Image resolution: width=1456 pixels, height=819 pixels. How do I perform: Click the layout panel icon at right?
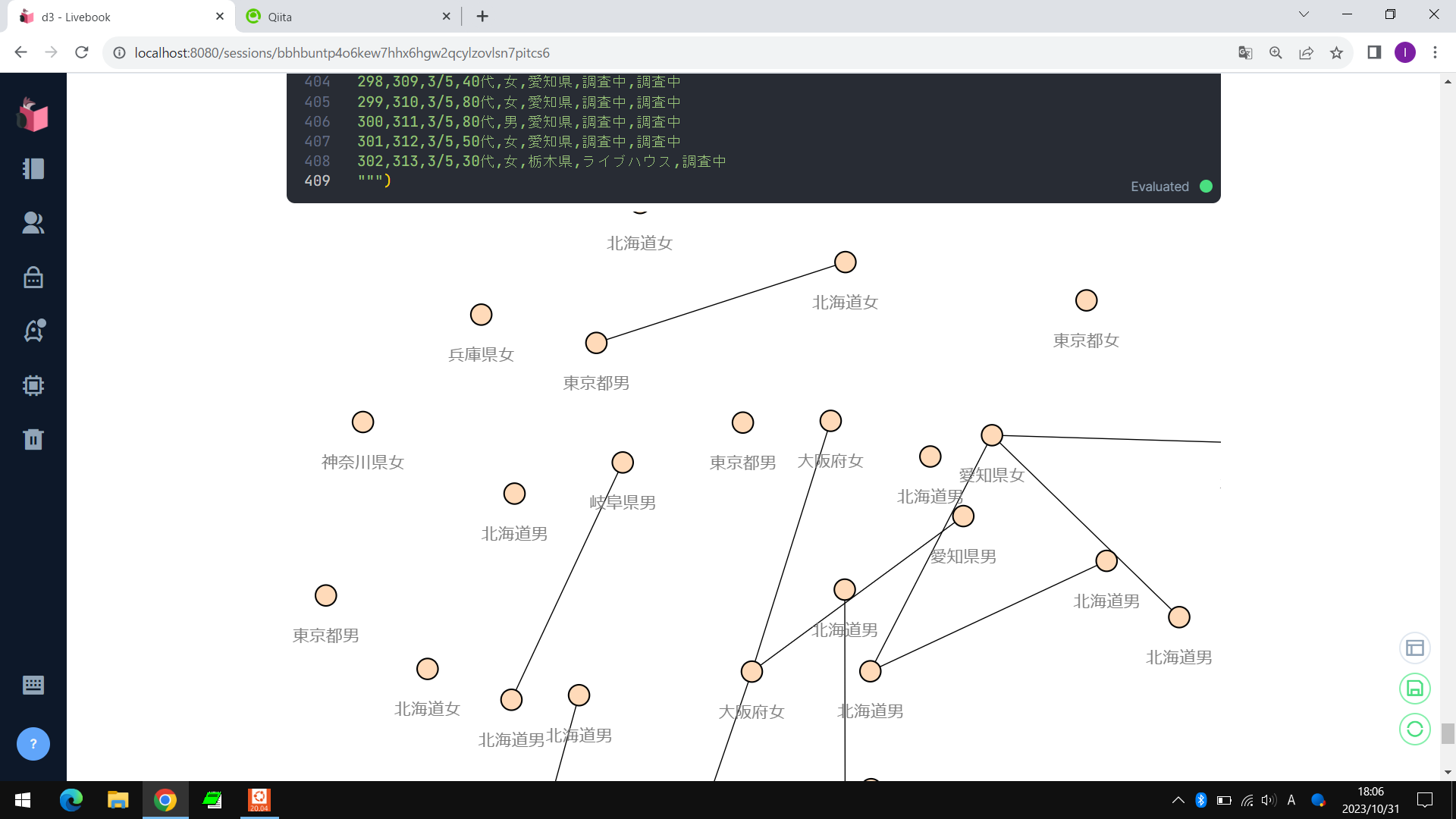click(x=1414, y=648)
